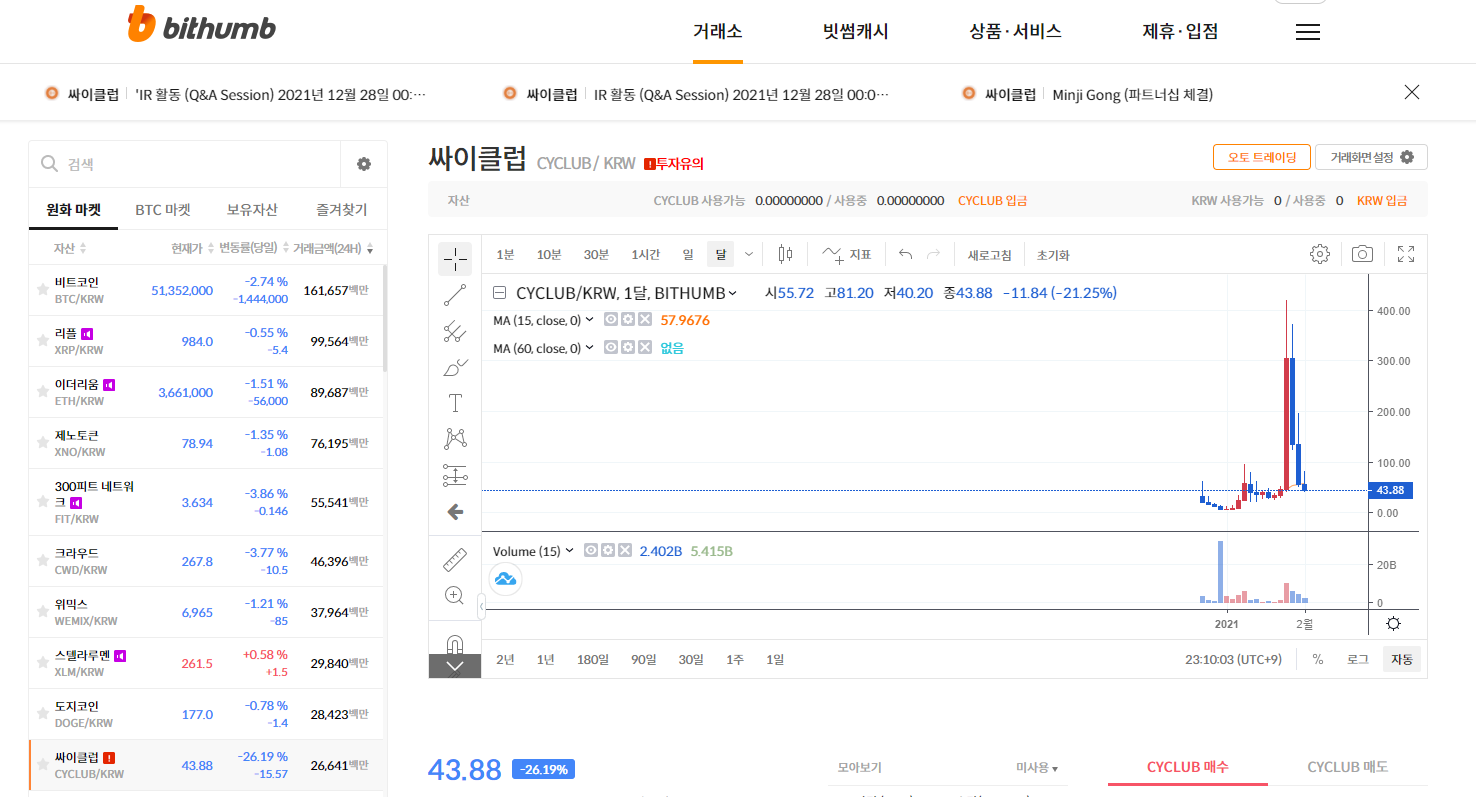Open the indicators (지표) menu
Screen dimensions: 1476x797
point(847,254)
